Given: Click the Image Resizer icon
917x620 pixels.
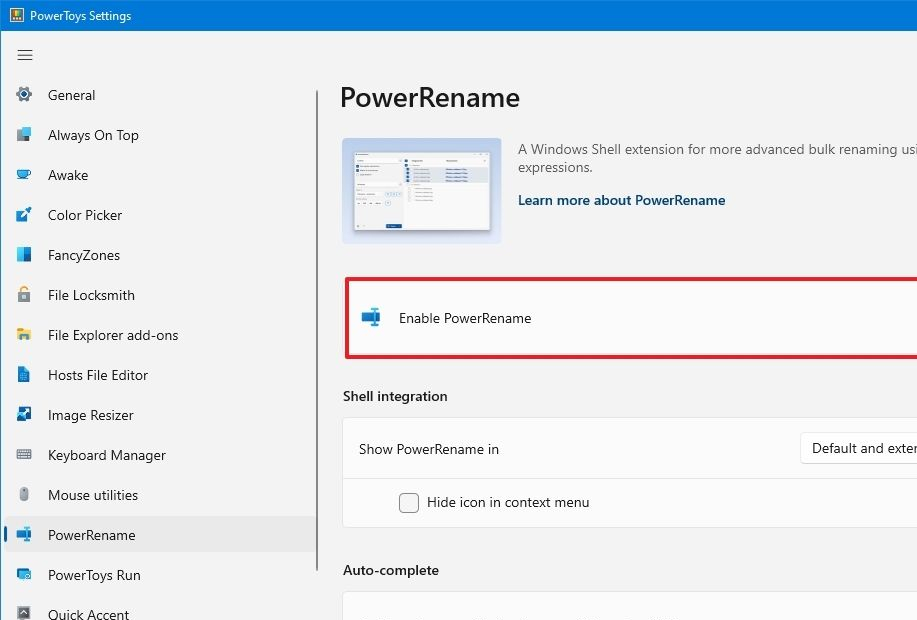Looking at the screenshot, I should tap(24, 414).
